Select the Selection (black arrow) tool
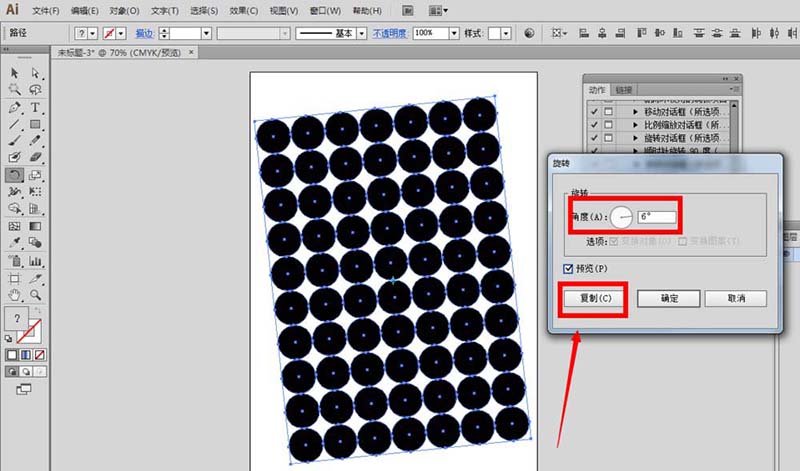The height and width of the screenshot is (471, 800). pyautogui.click(x=15, y=73)
